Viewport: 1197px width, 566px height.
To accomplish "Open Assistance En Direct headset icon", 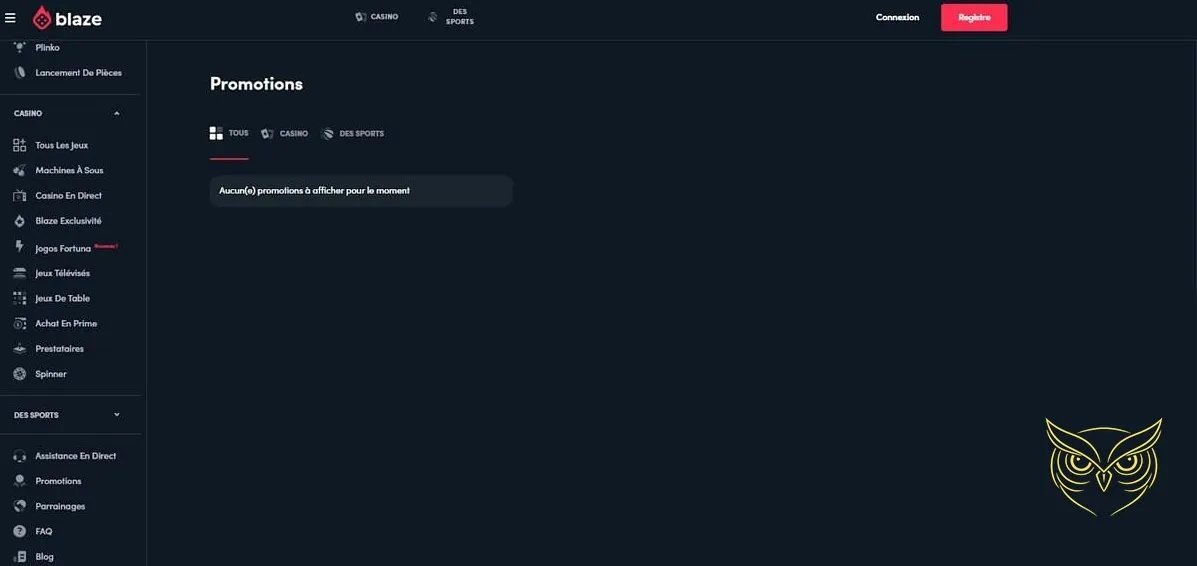I will tap(20, 456).
